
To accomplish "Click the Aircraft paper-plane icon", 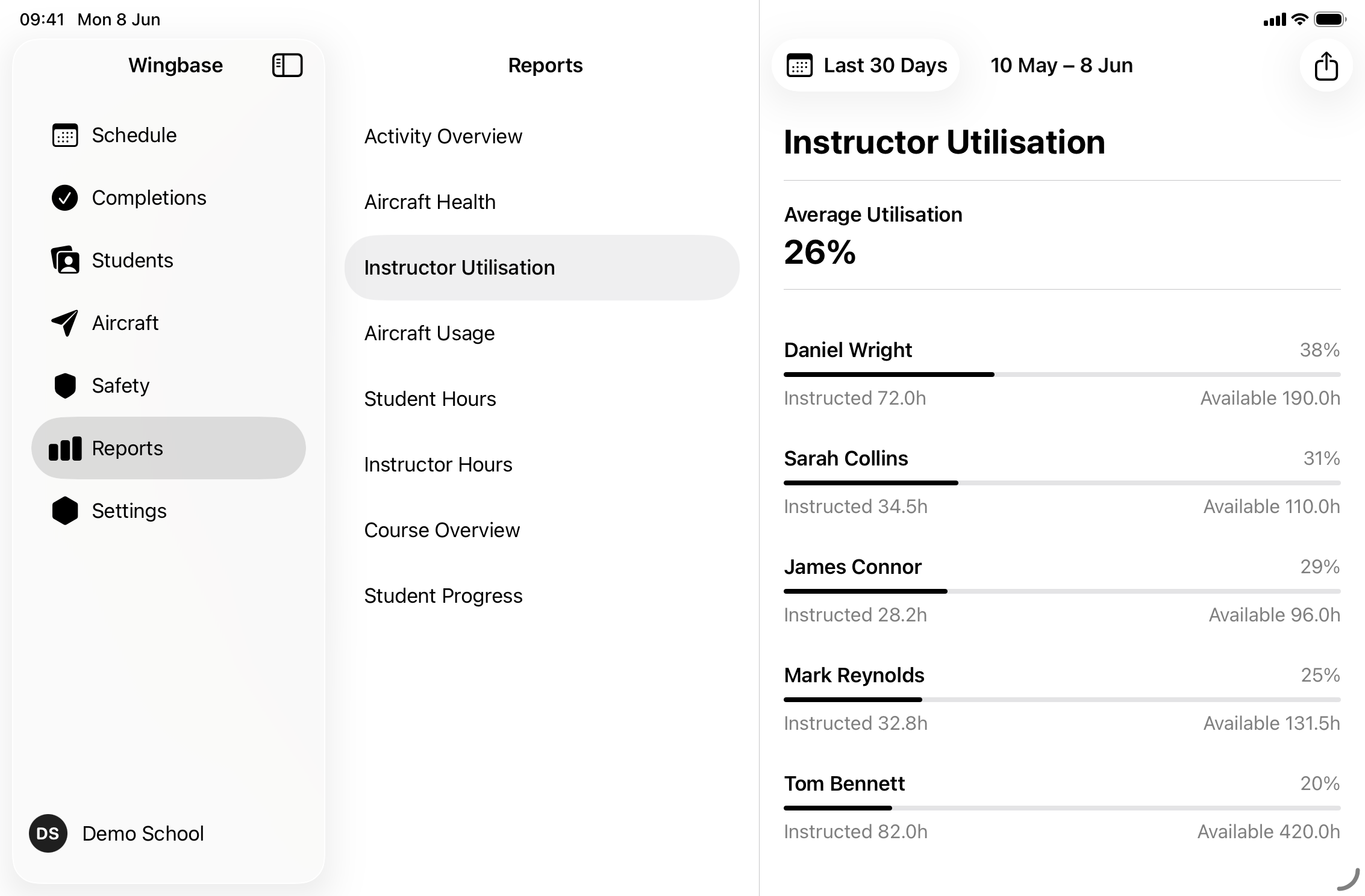I will (65, 323).
